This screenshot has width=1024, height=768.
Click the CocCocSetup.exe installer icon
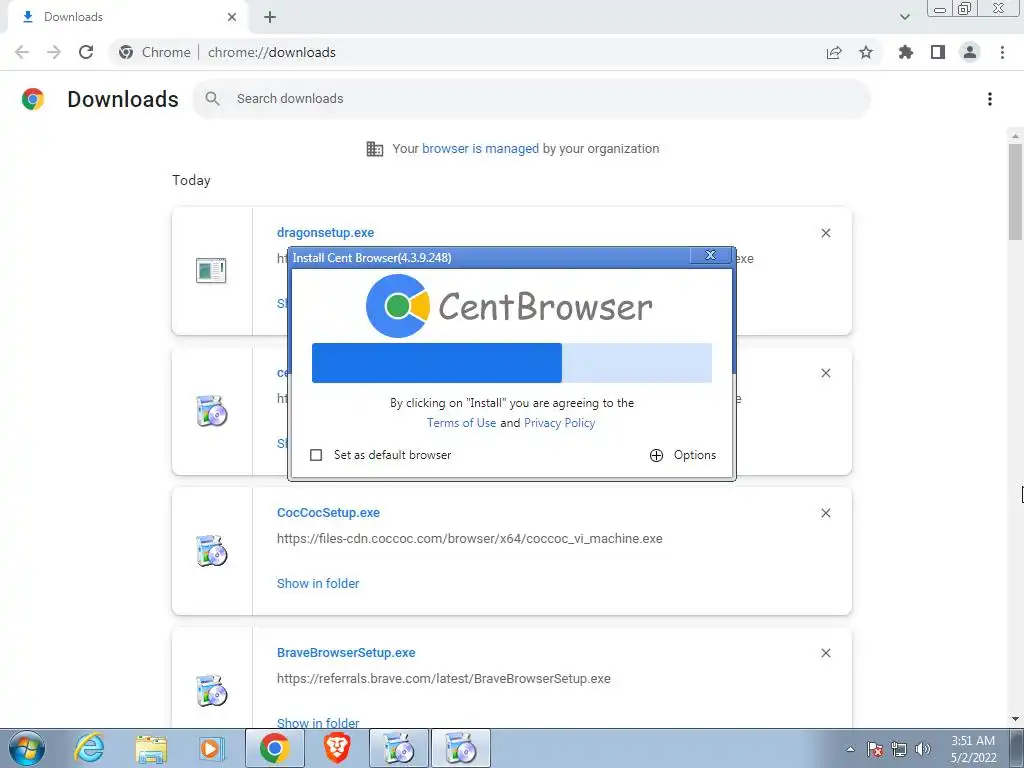point(211,551)
